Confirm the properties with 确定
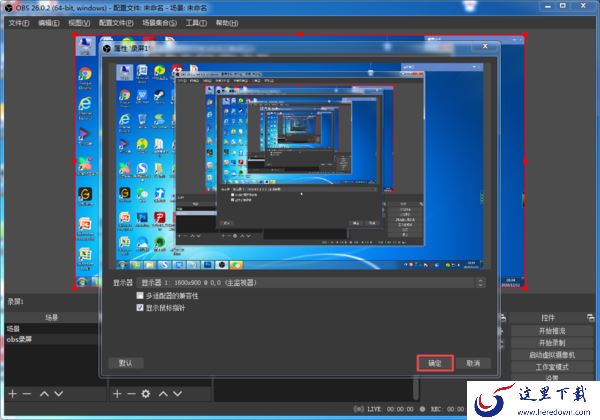 pos(435,363)
